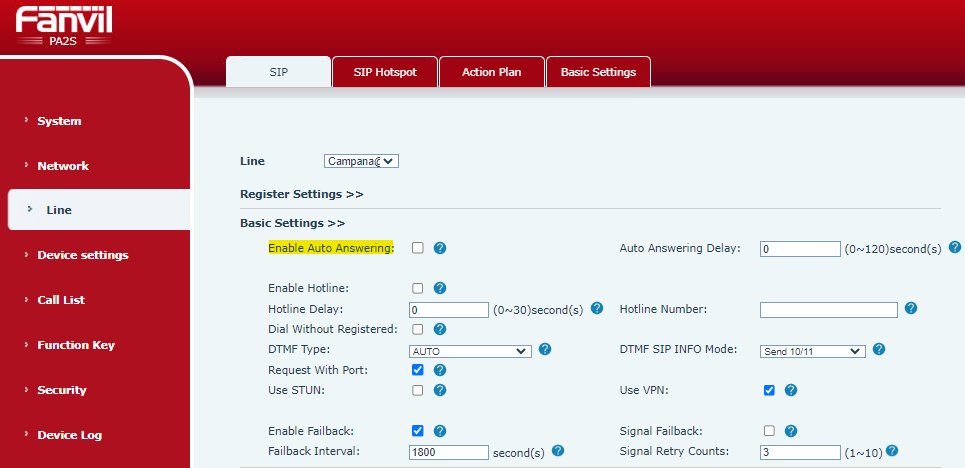This screenshot has width=965, height=468.
Task: Open Function Key in the sidebar
Action: tap(76, 345)
